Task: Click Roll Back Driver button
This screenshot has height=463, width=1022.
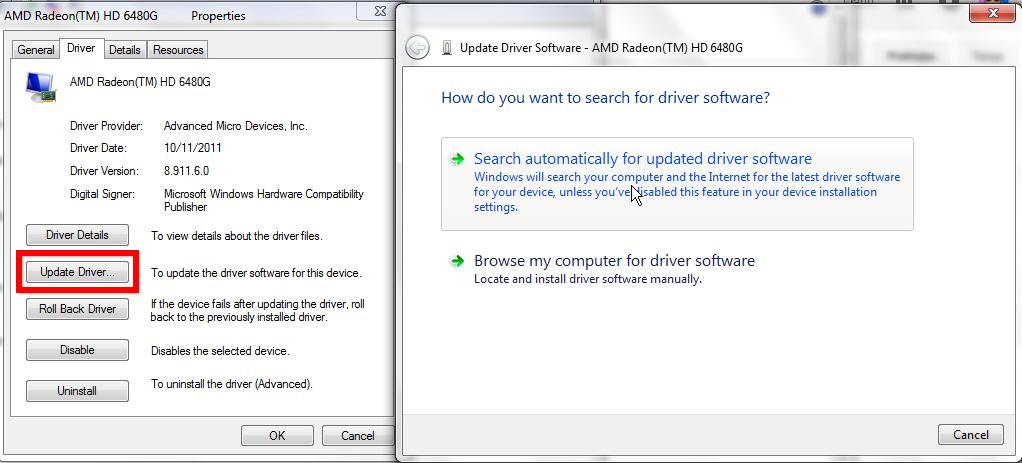Action: pos(78,309)
